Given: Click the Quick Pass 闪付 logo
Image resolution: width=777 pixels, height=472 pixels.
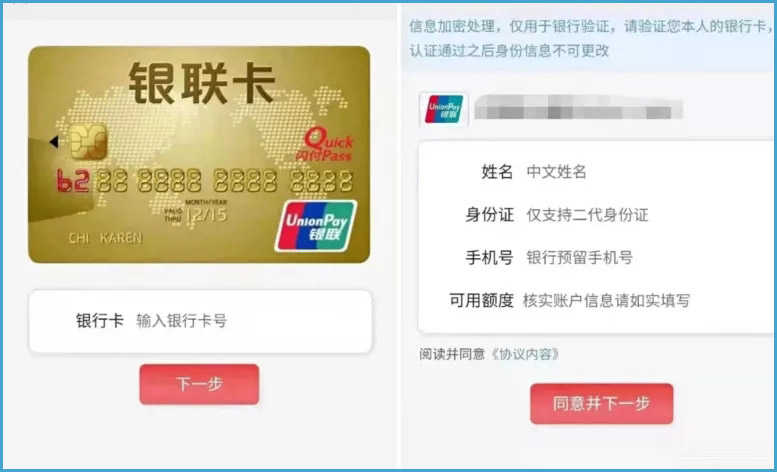Looking at the screenshot, I should click(325, 145).
